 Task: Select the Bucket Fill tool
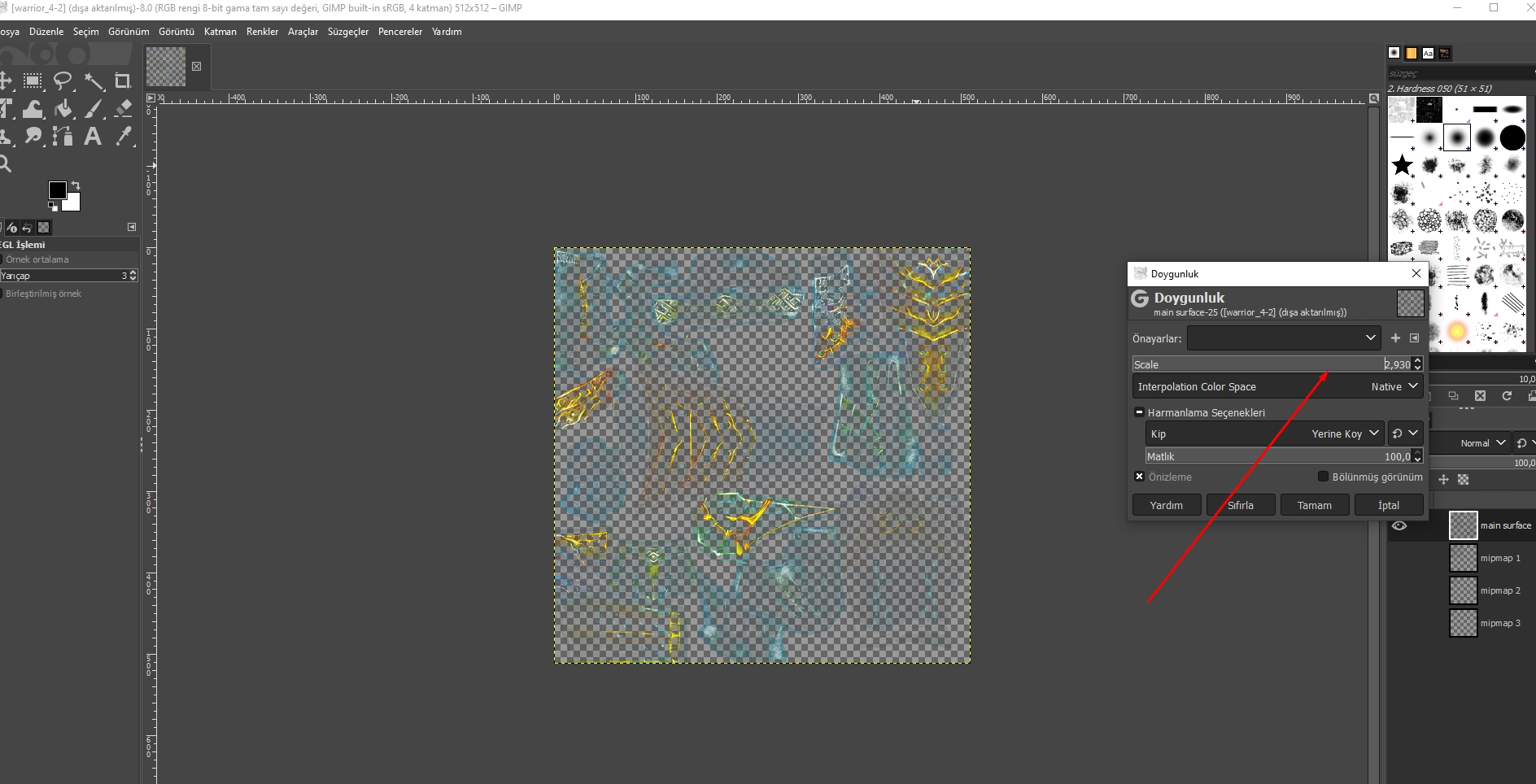pyautogui.click(x=63, y=108)
